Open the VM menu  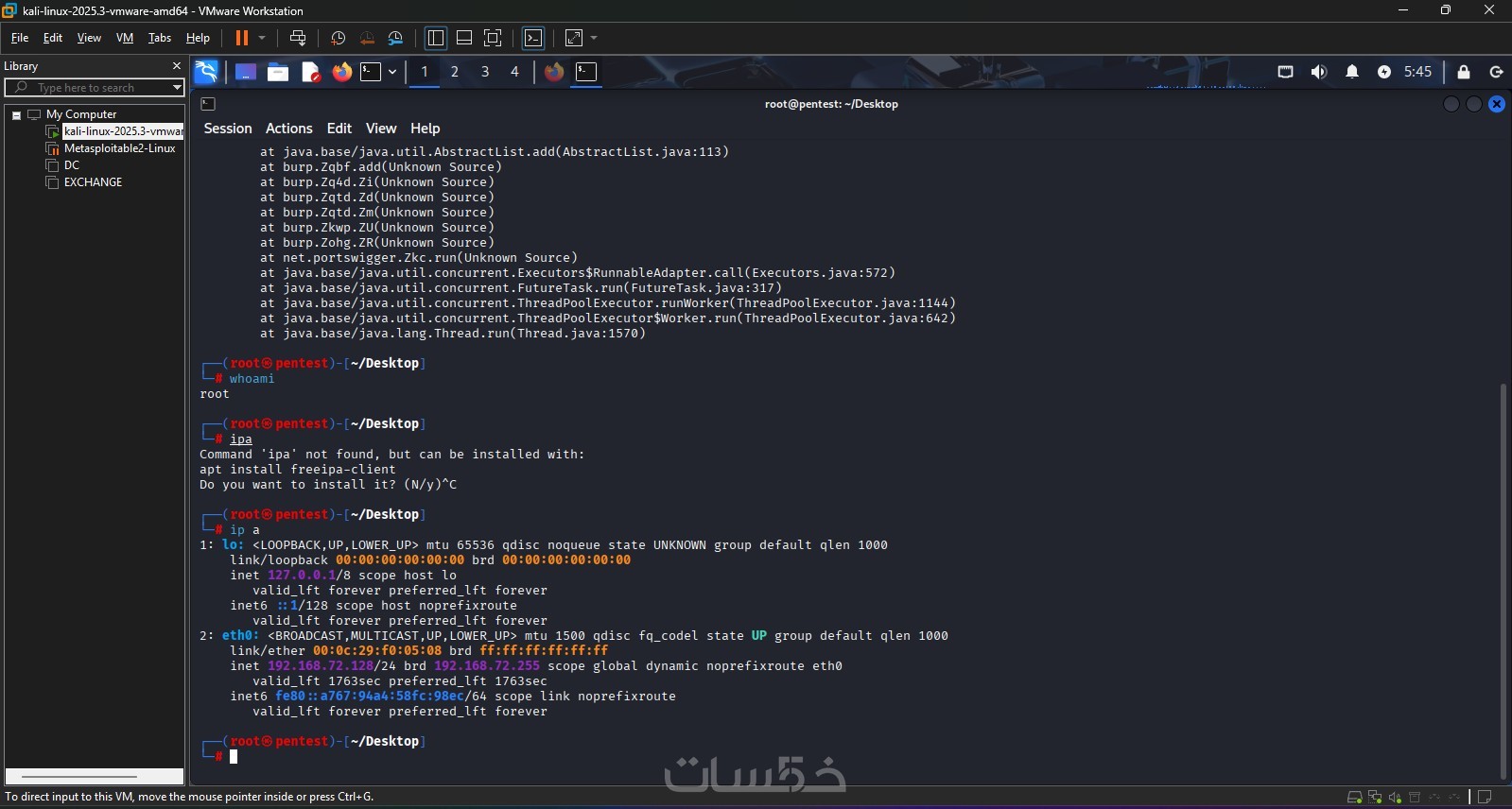pos(125,38)
